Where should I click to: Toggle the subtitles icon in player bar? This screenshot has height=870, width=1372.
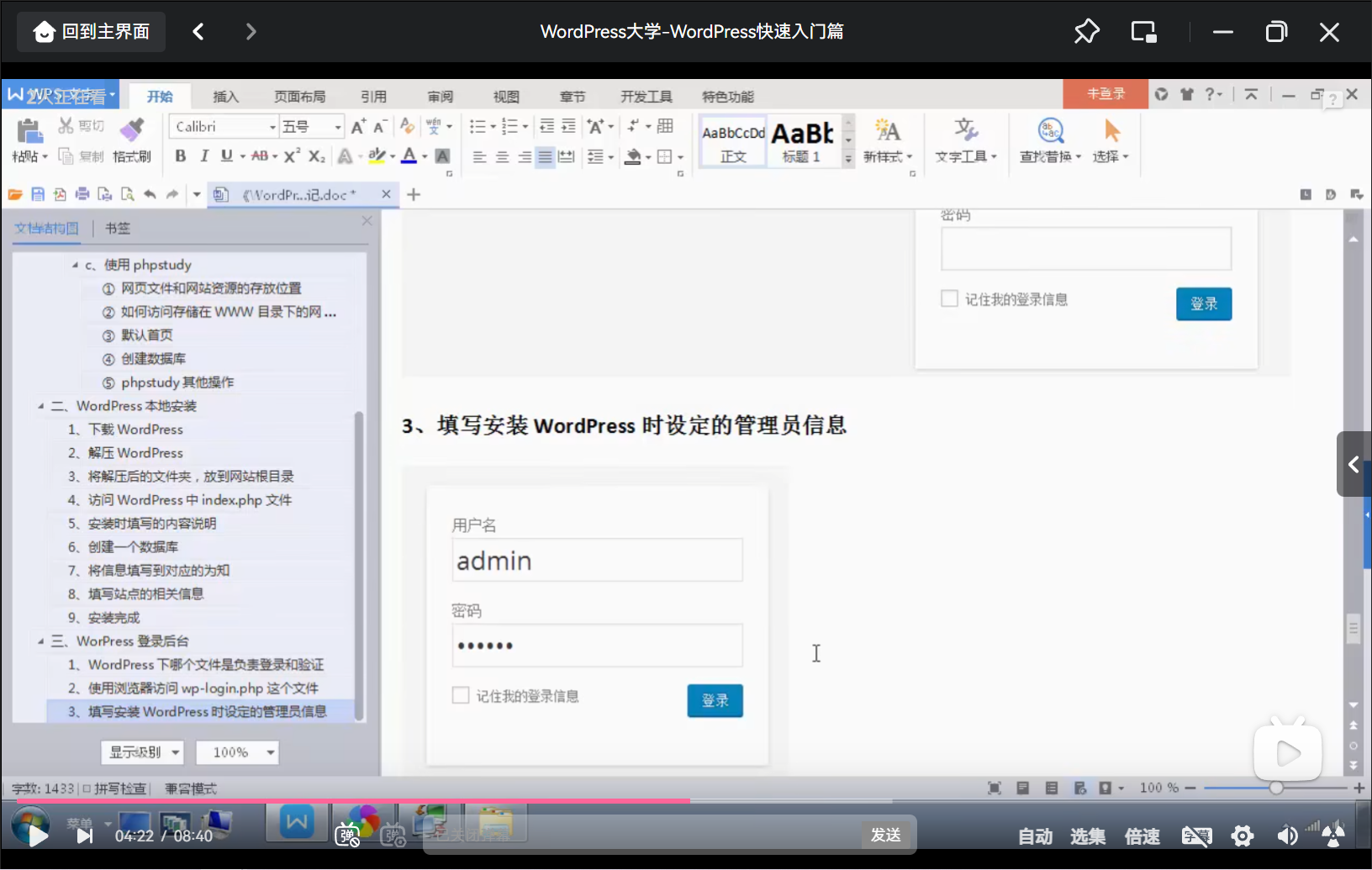1196,836
